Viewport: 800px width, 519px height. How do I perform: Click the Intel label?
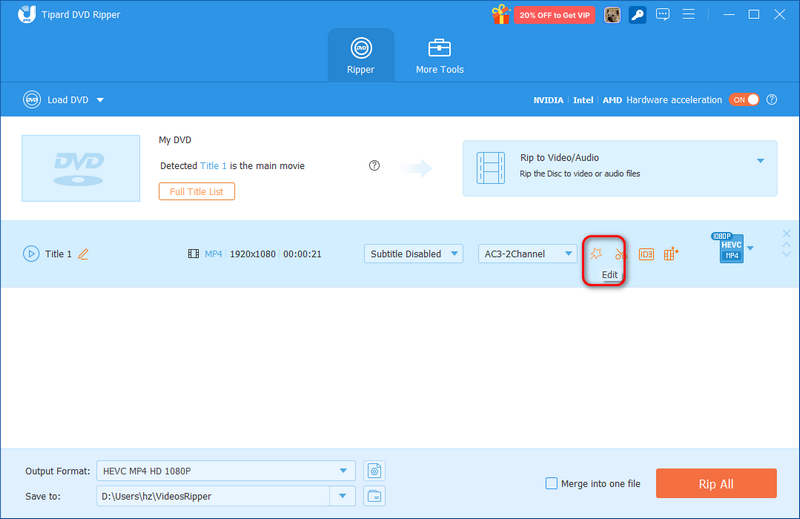(x=583, y=100)
